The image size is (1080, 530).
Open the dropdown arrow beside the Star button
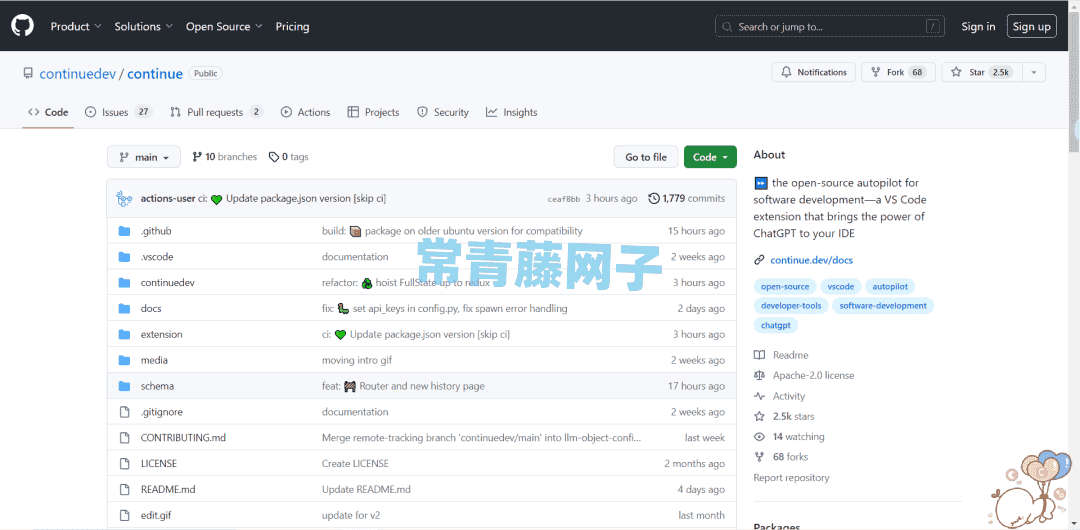[1034, 72]
